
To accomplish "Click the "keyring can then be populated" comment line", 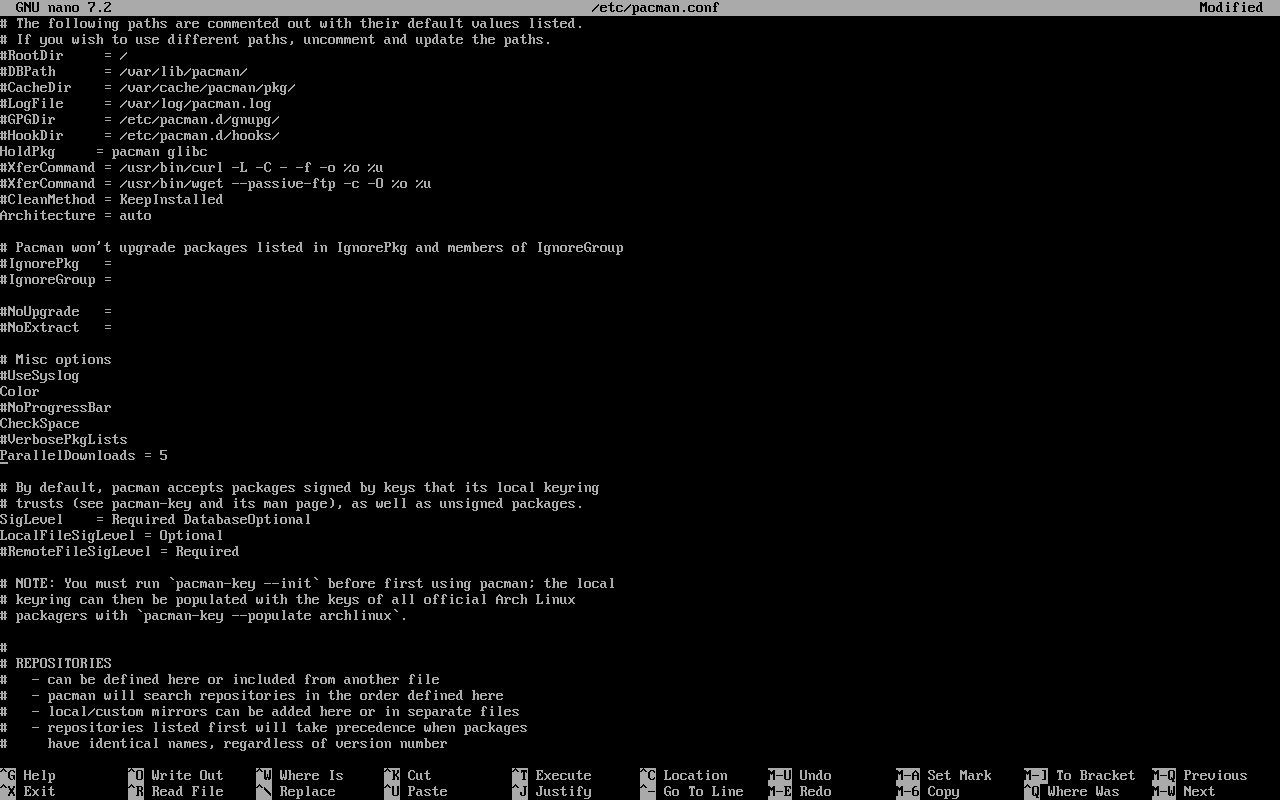I will pos(288,599).
